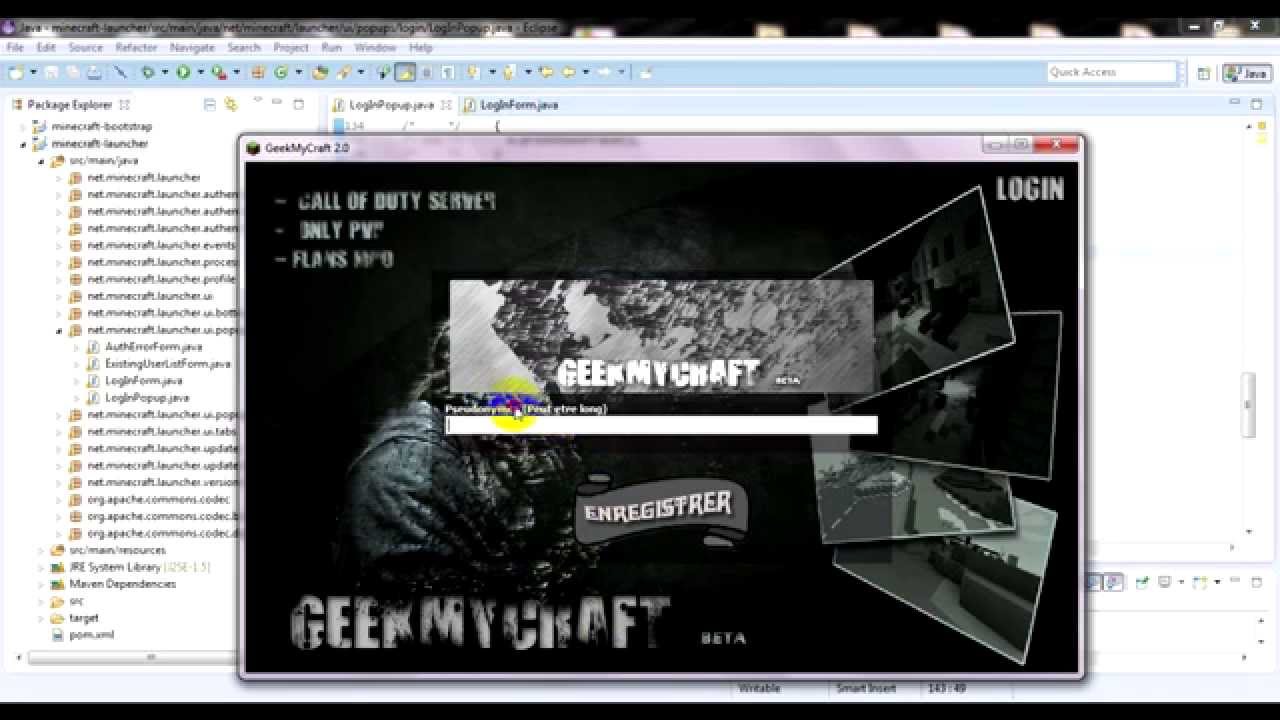Select ExistingUserListForm.java in Package Explorer
The image size is (1280, 720).
pos(167,364)
